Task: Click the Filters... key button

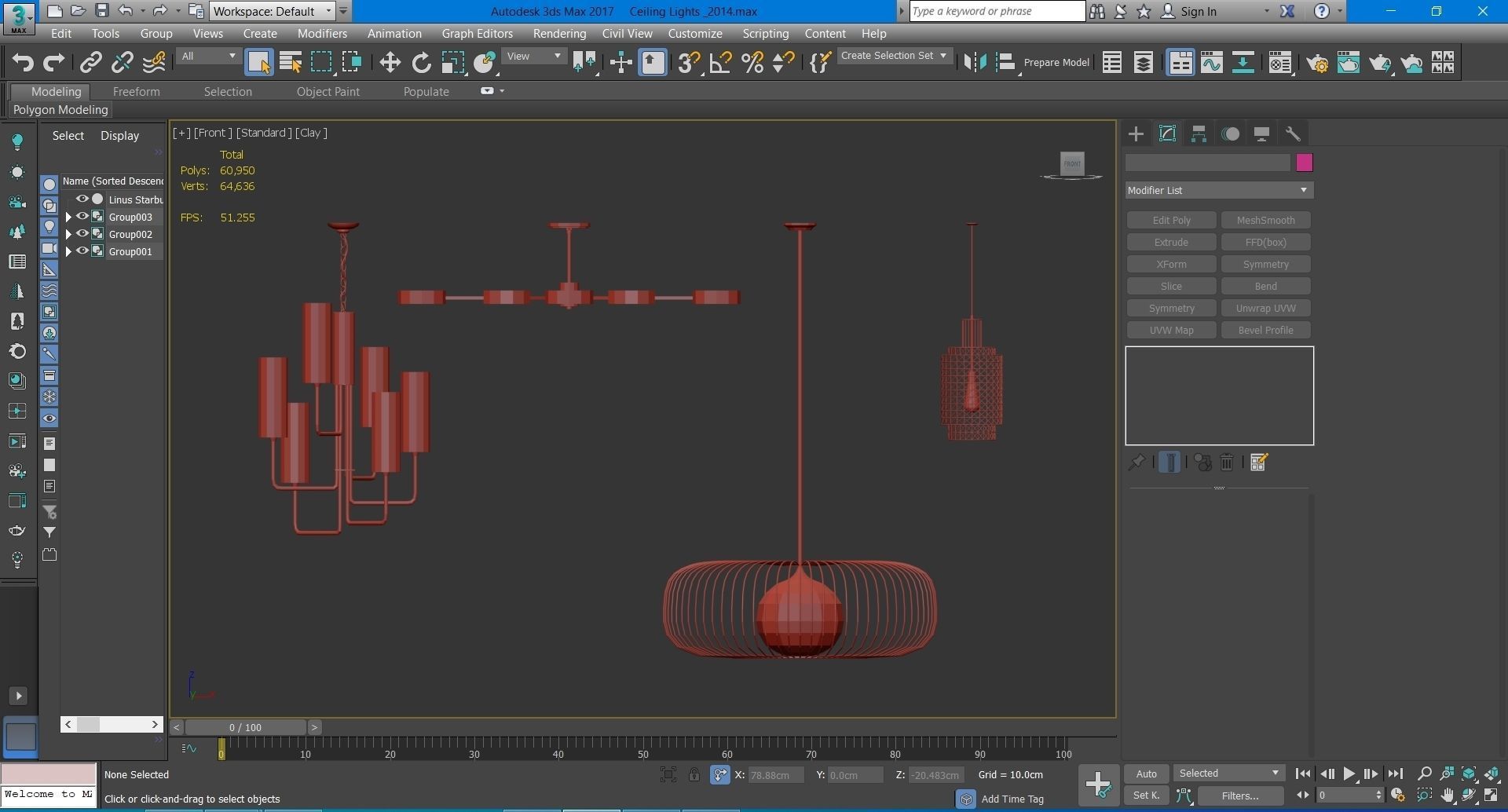Action: point(1240,796)
